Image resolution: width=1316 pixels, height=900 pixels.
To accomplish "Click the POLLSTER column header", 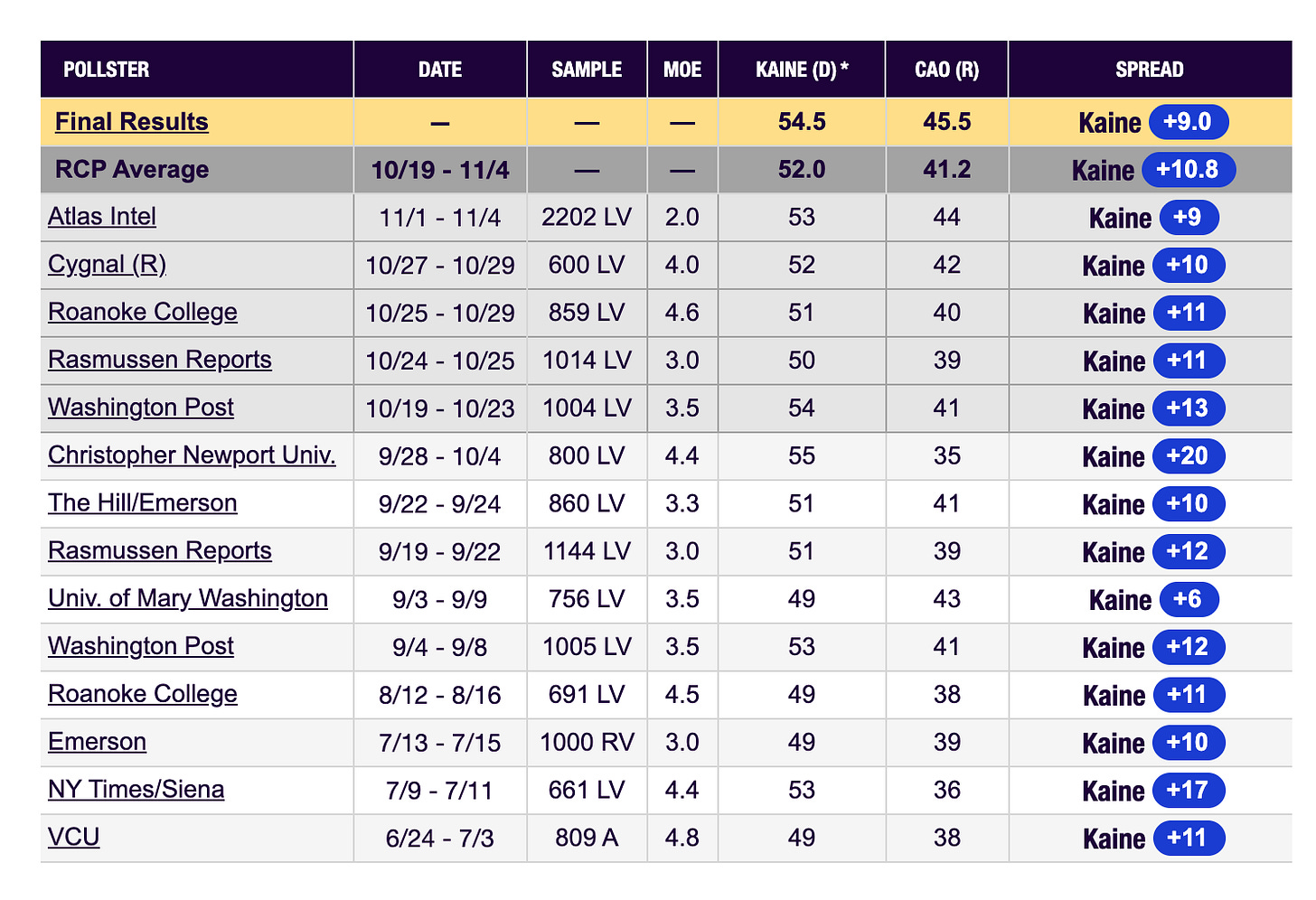I will tap(107, 70).
